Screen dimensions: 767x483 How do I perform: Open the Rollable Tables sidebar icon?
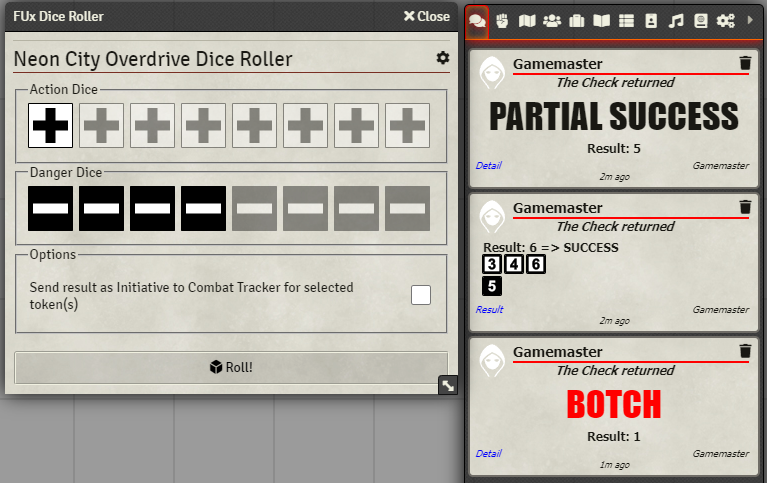tap(626, 21)
